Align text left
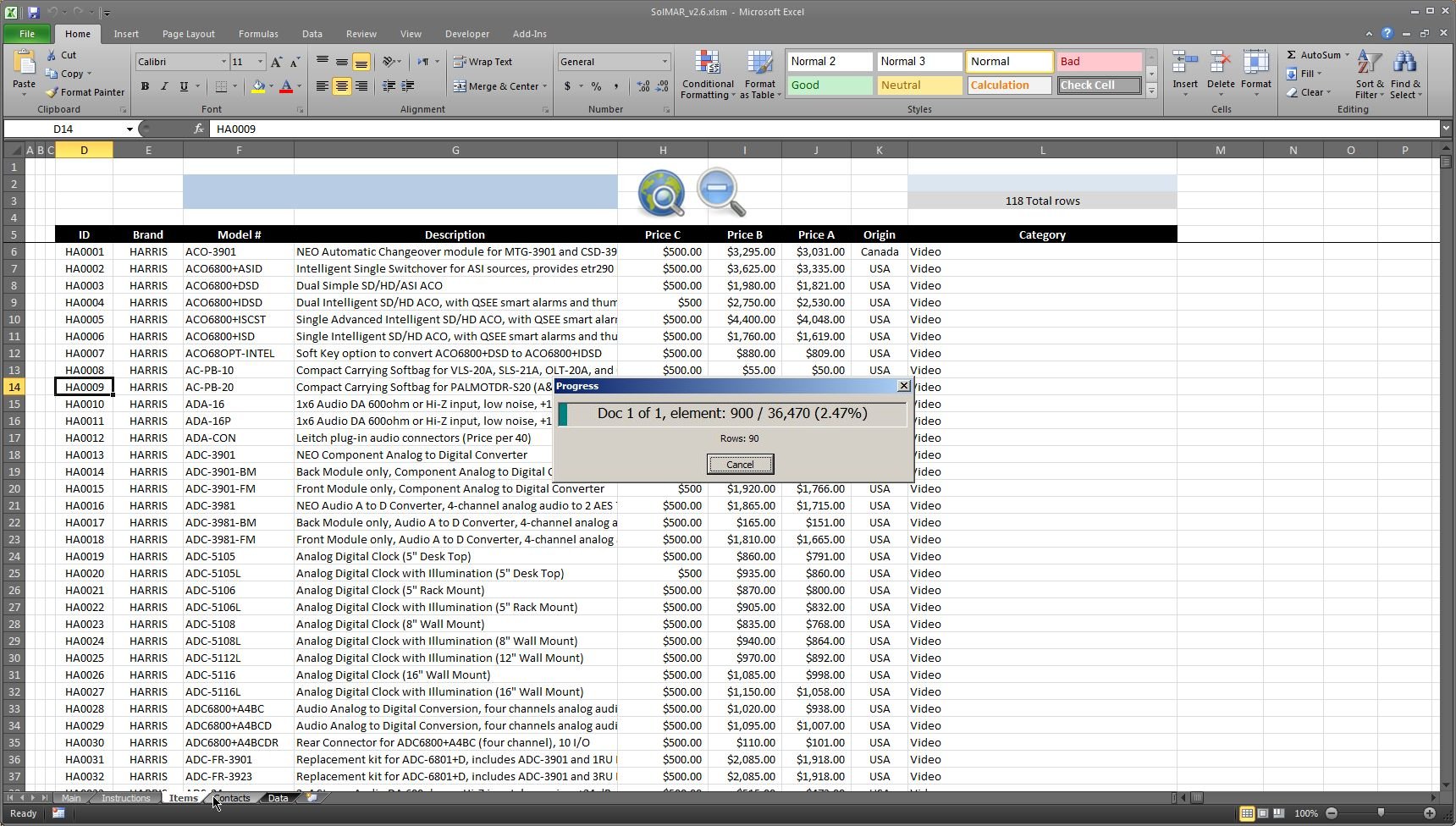 click(323, 86)
